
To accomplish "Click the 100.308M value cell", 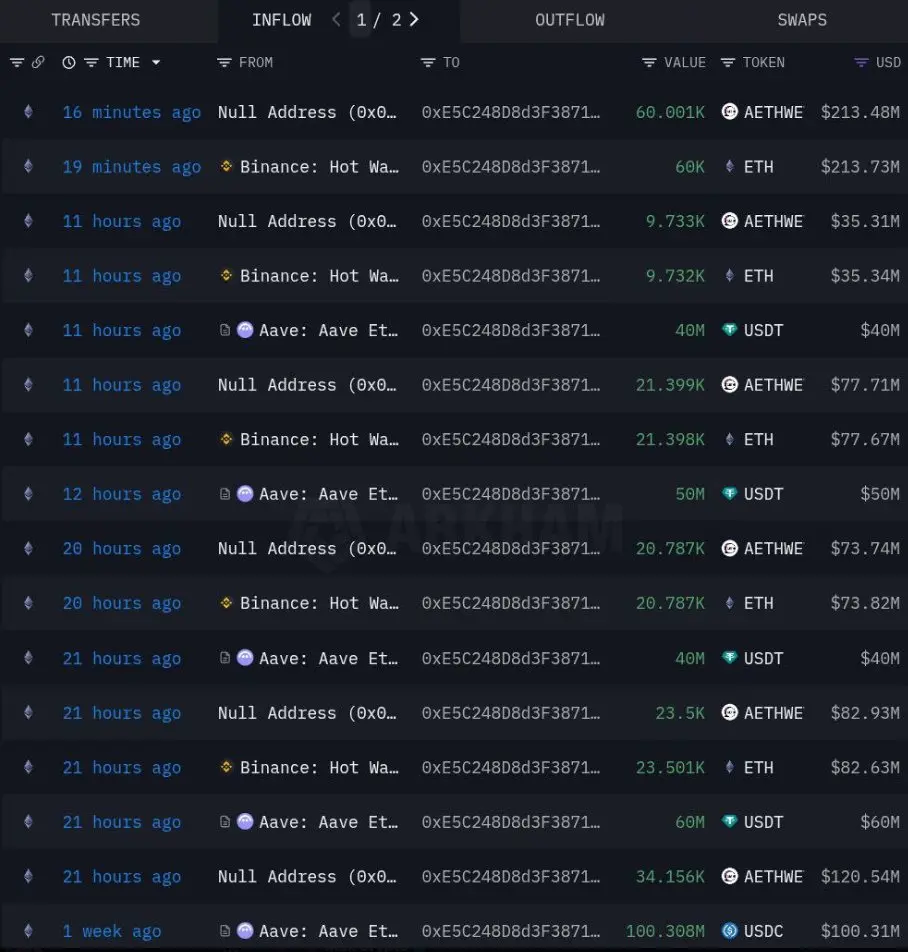I will point(665,931).
